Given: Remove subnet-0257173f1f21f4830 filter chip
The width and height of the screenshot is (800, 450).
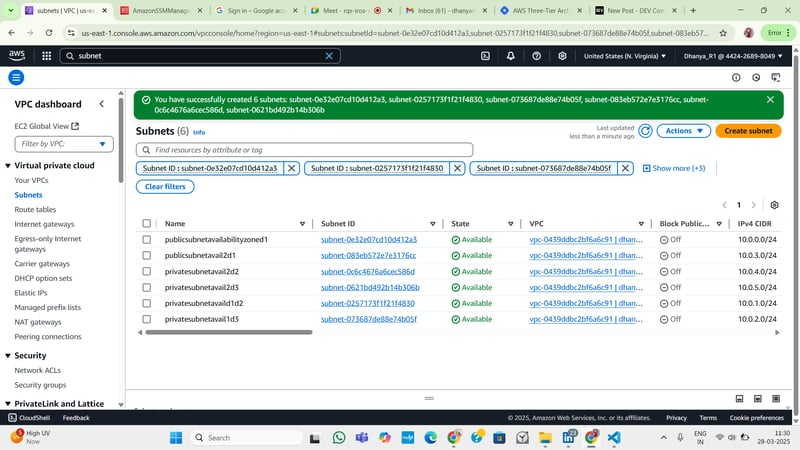Looking at the screenshot, I should click(x=457, y=168).
